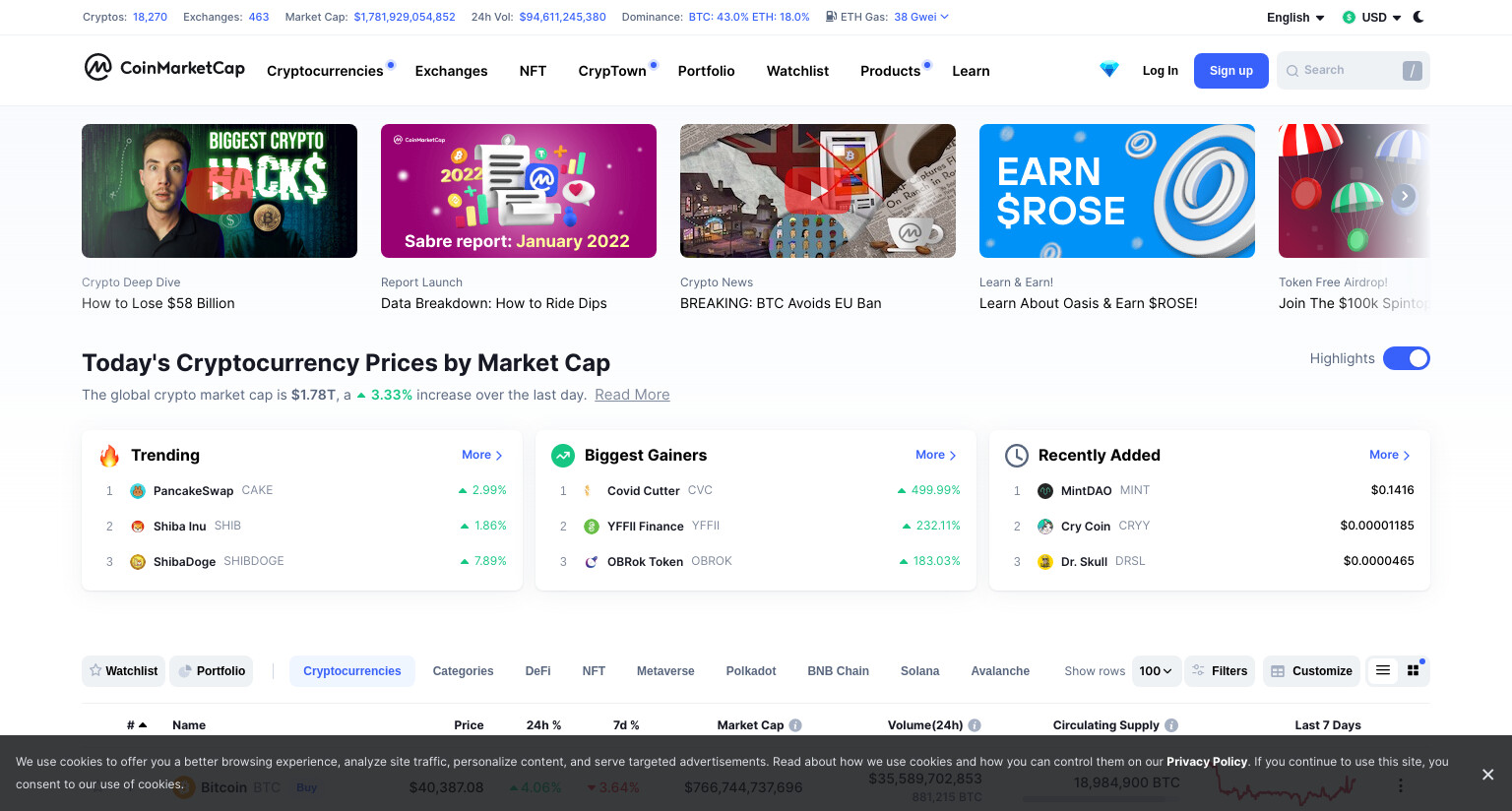Image resolution: width=1512 pixels, height=811 pixels.
Task: Turn off the Highlights switch
Action: pyautogui.click(x=1407, y=358)
